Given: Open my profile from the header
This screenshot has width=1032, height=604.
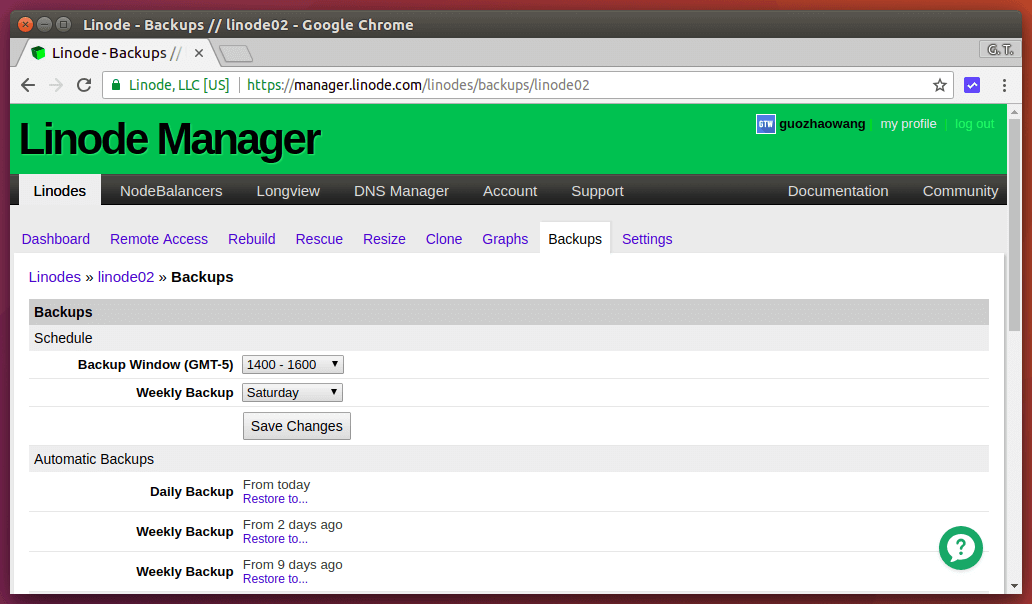Looking at the screenshot, I should tap(908, 123).
